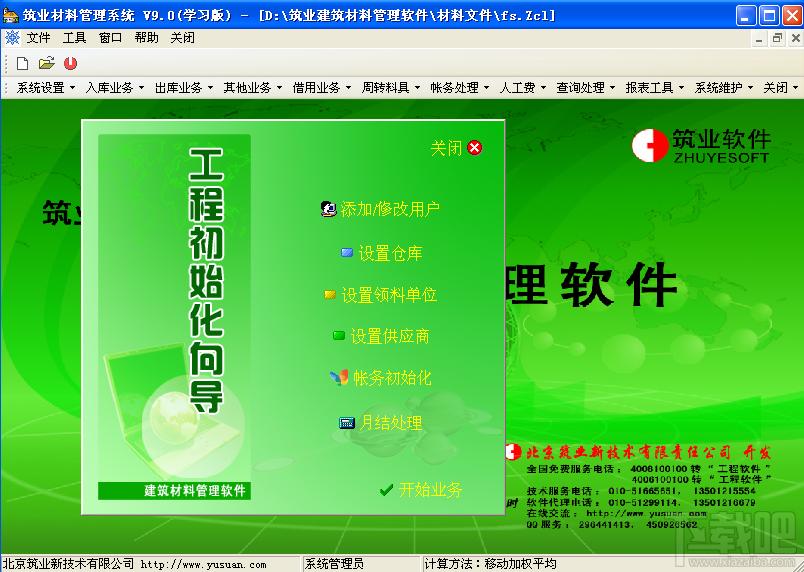The width and height of the screenshot is (804, 572).
Task: Click the application house icon in title bar
Action: 10,15
